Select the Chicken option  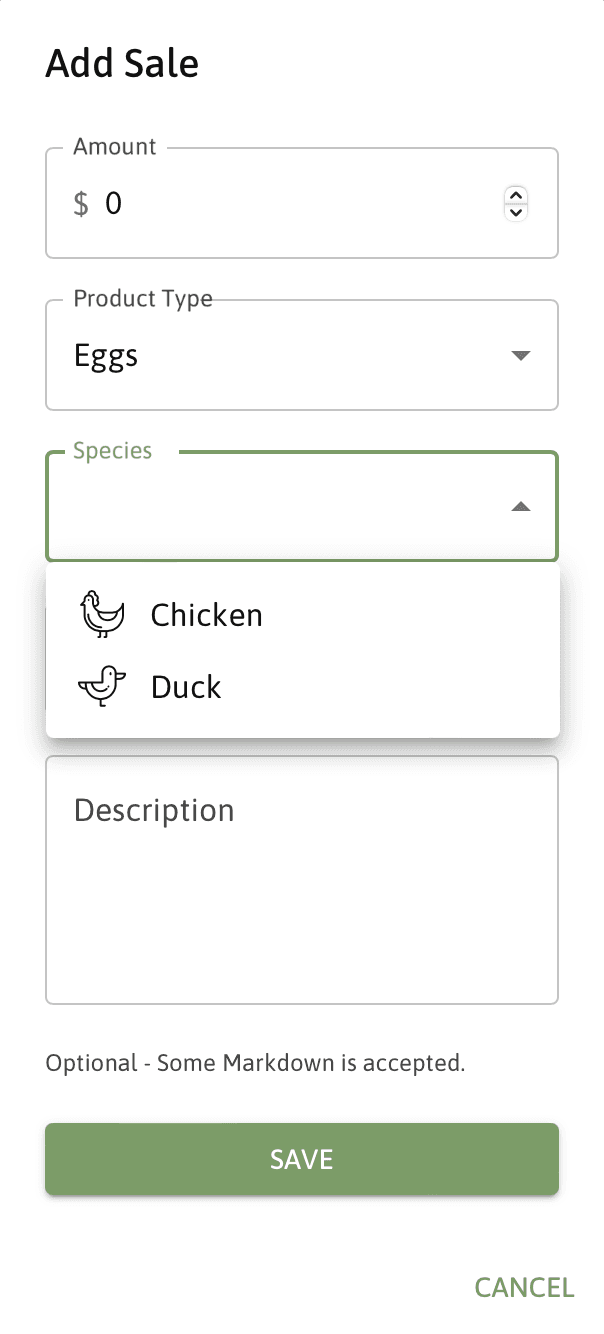click(x=302, y=614)
